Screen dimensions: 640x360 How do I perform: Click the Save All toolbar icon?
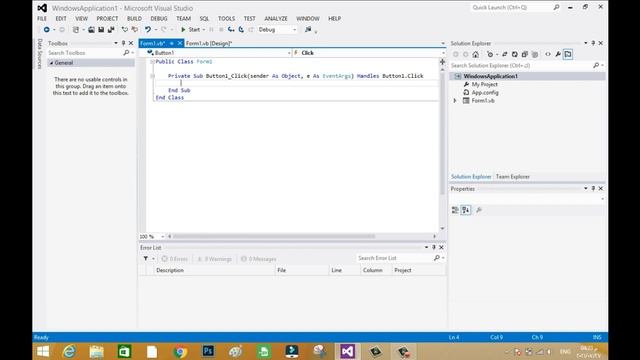pyautogui.click(x=111, y=29)
